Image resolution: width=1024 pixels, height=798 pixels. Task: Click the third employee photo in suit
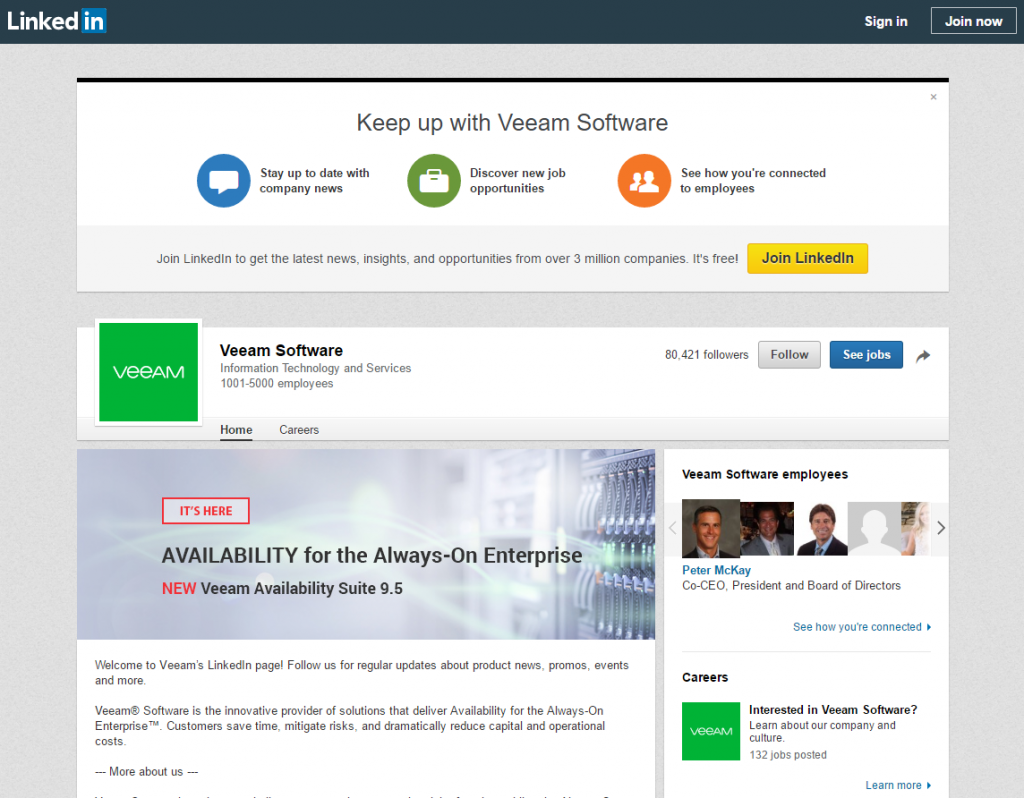point(821,528)
